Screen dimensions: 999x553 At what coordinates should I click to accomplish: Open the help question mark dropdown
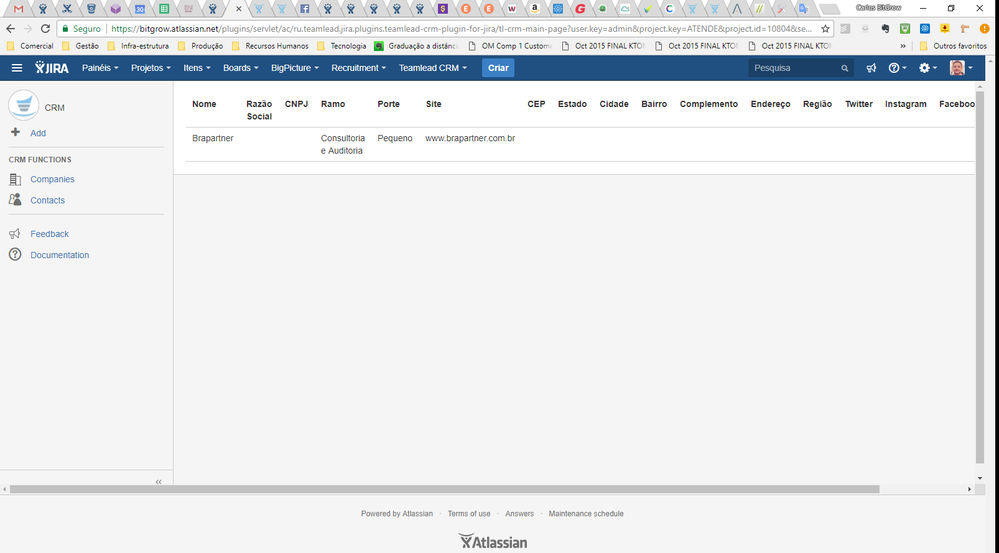(897, 68)
